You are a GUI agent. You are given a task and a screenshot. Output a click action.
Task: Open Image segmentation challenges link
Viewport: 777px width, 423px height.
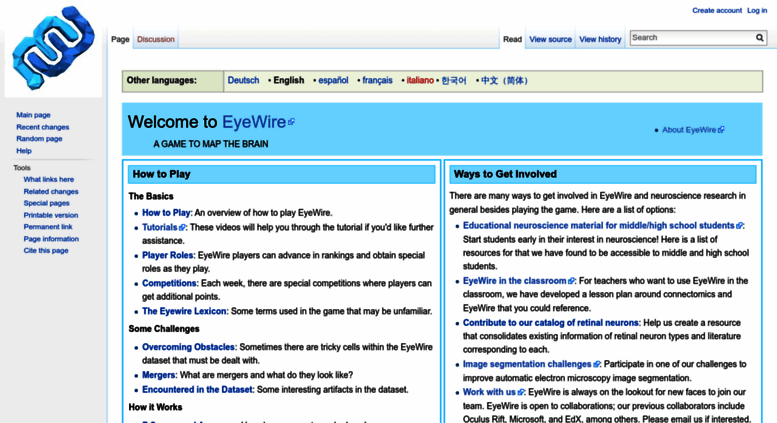tap(527, 365)
